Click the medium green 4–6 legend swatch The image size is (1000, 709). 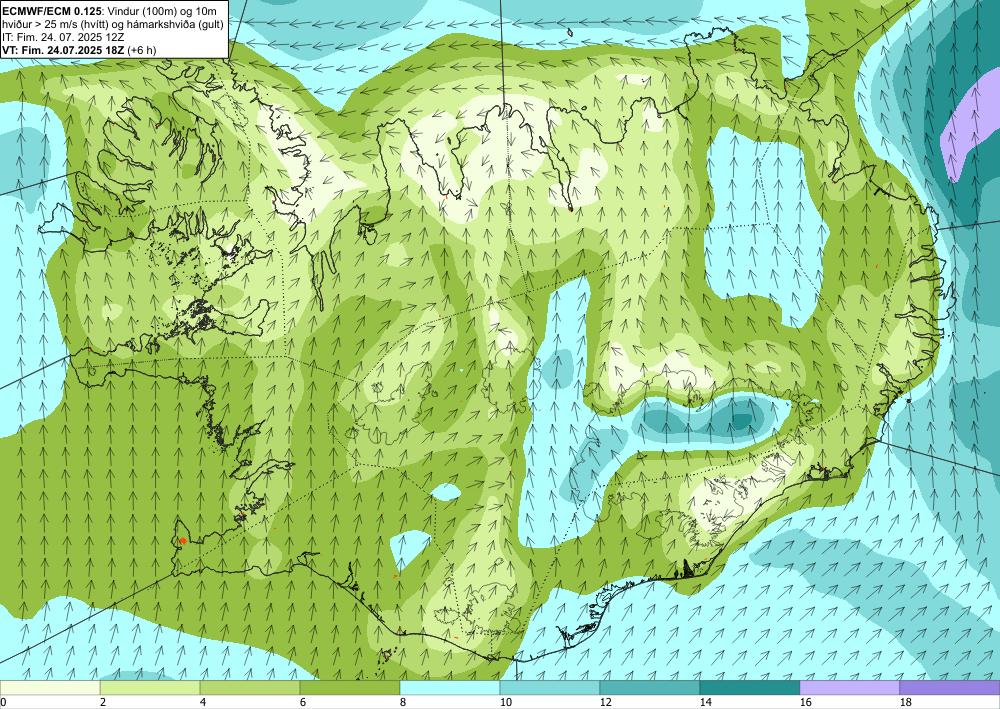tap(250, 688)
